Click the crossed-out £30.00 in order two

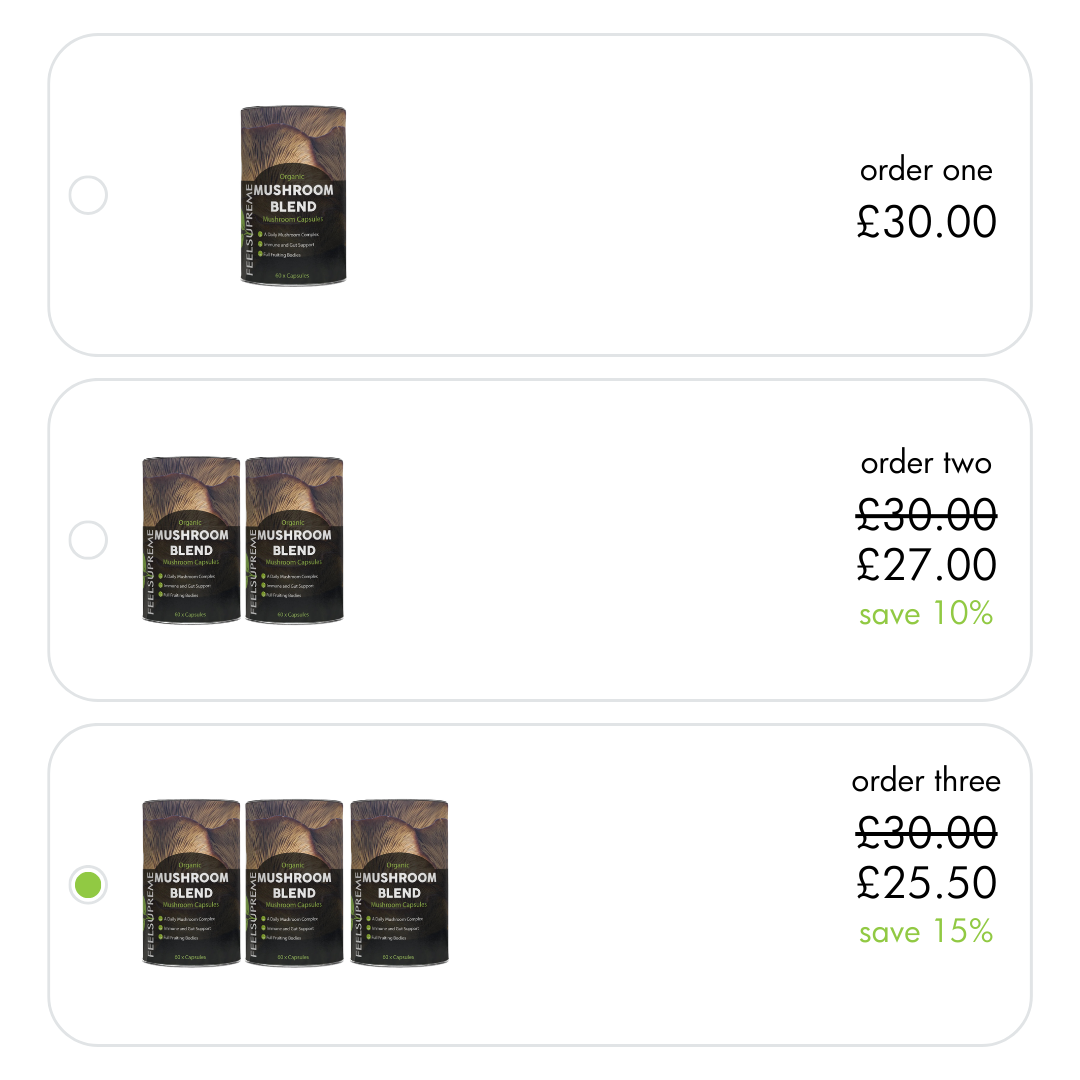[927, 514]
